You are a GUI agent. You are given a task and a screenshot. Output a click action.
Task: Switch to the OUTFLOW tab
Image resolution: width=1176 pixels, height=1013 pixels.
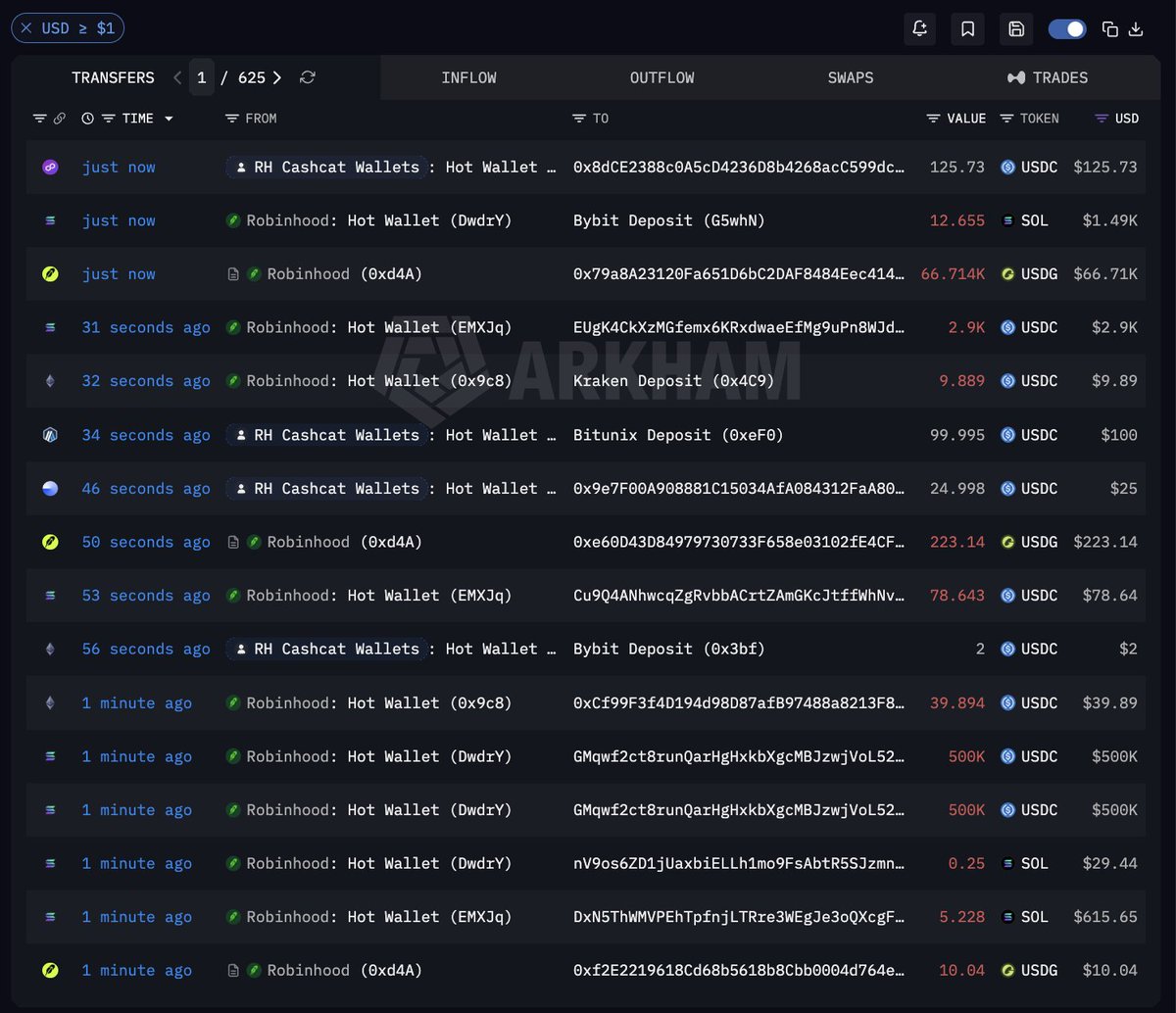click(662, 77)
